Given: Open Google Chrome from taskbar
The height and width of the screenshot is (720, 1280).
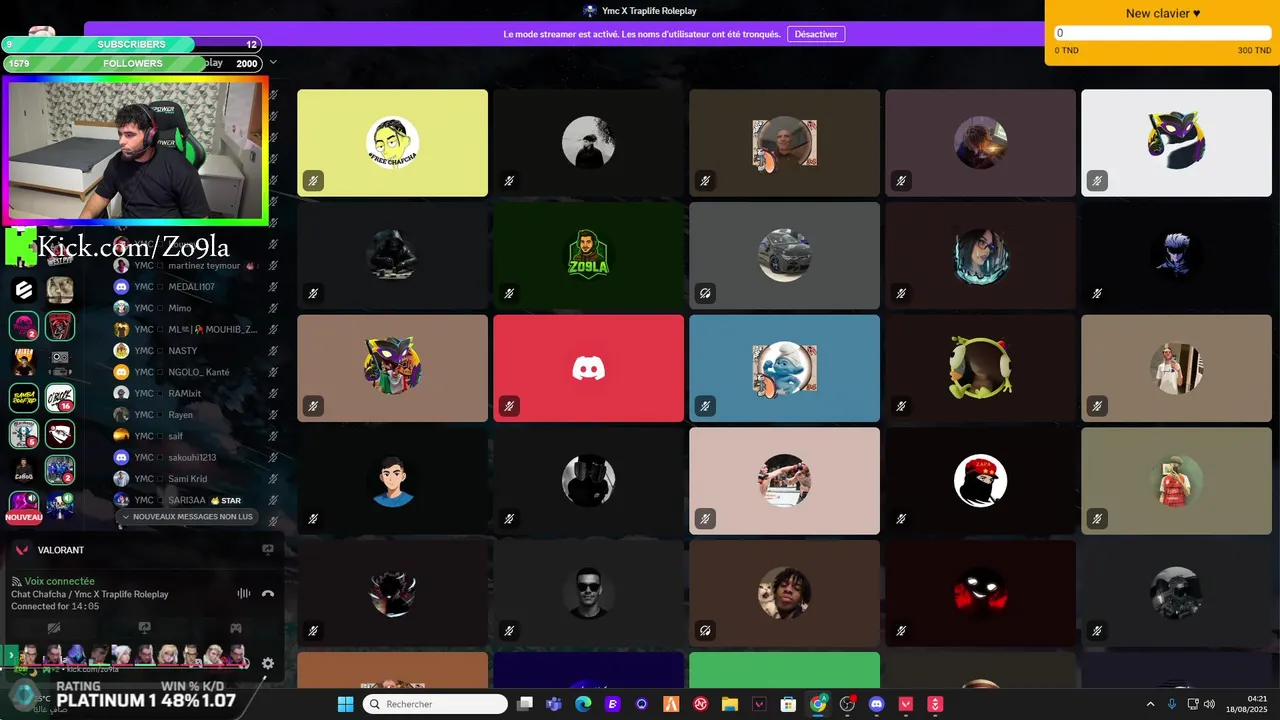Looking at the screenshot, I should pos(818,704).
